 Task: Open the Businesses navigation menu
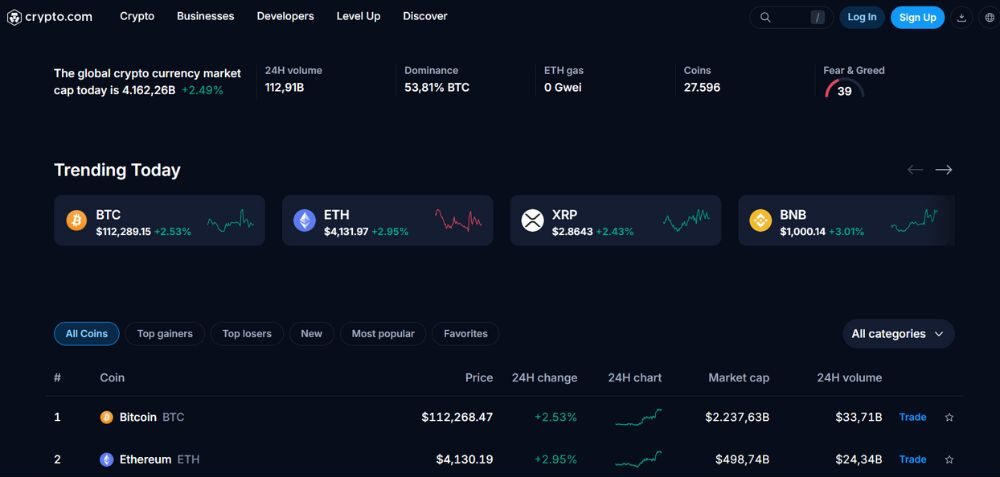(x=205, y=17)
